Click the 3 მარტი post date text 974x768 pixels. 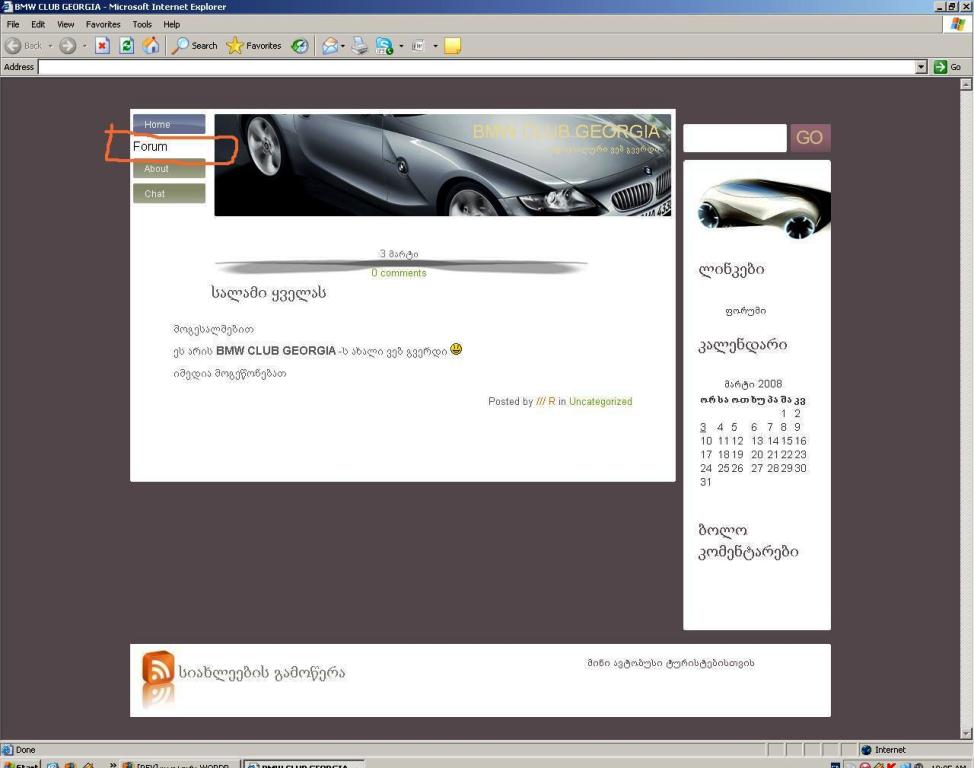pyautogui.click(x=399, y=254)
